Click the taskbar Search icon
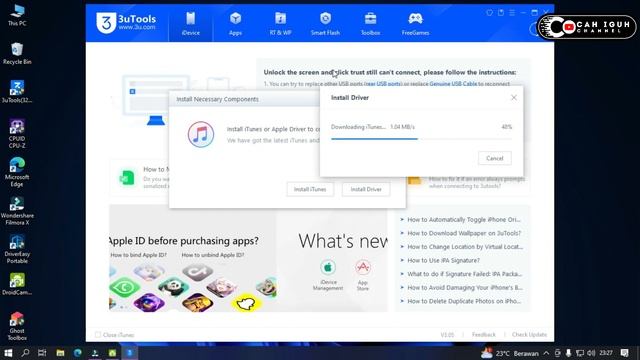The image size is (640, 360). tap(25, 353)
